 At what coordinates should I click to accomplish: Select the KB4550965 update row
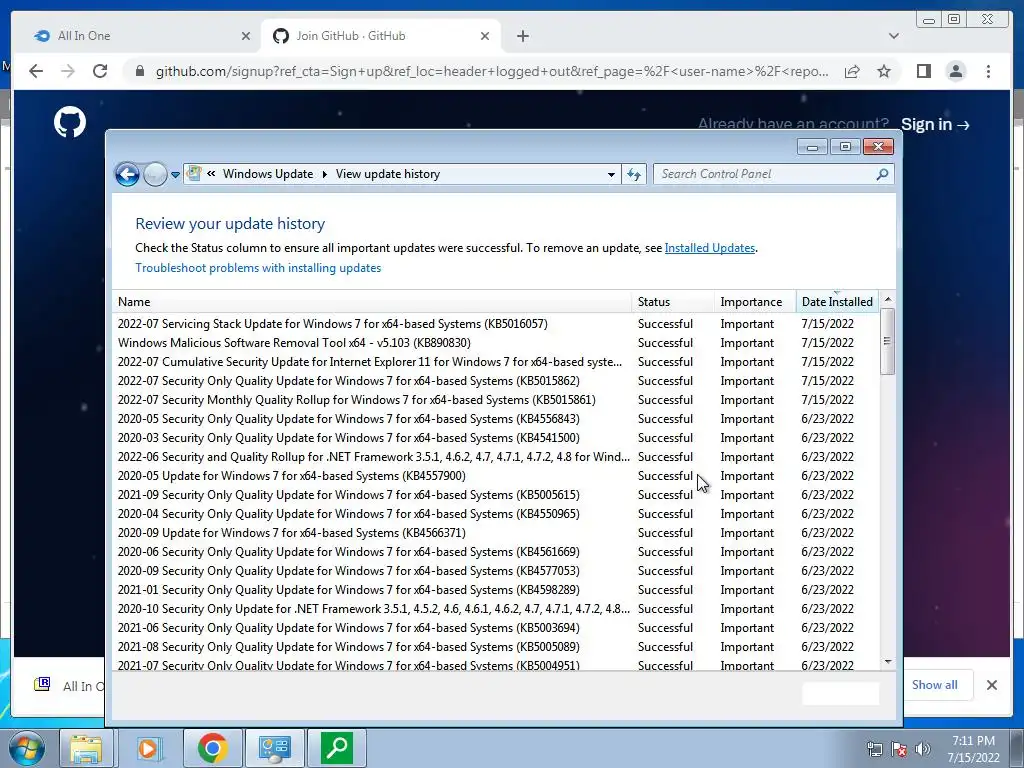coord(495,514)
